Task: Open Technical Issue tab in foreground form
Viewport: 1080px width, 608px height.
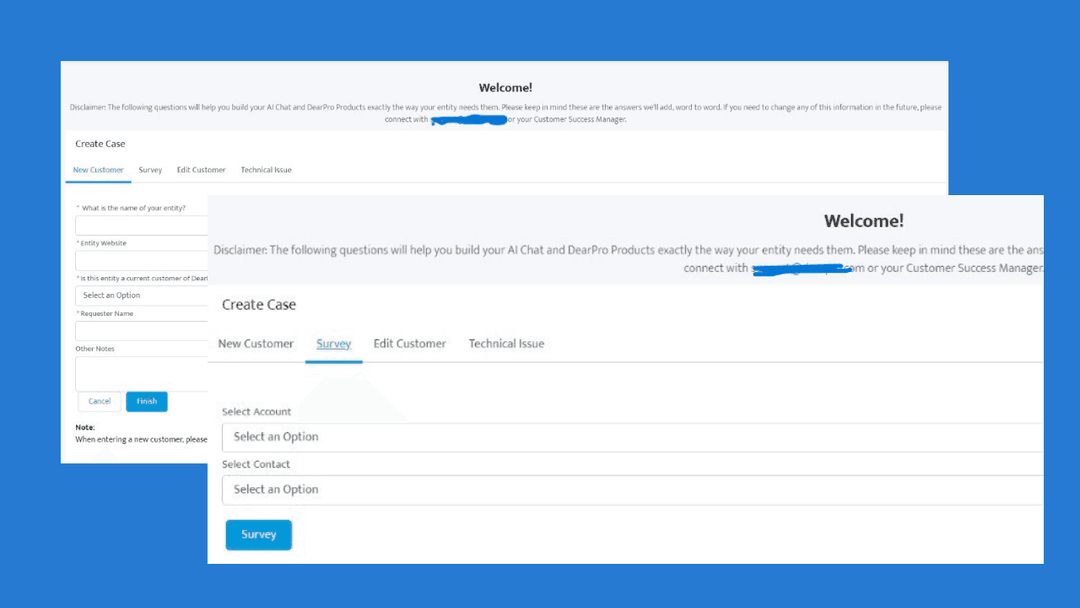Action: [x=506, y=344]
